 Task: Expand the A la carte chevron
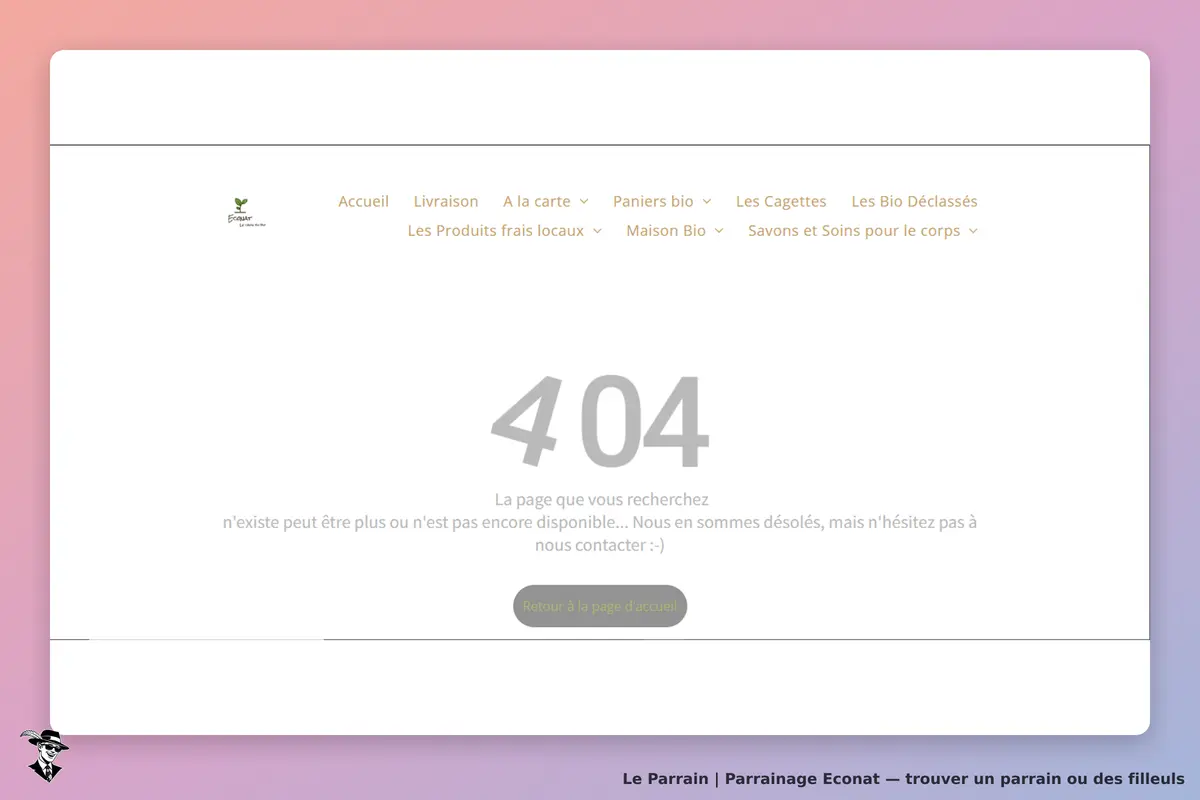[x=584, y=202]
